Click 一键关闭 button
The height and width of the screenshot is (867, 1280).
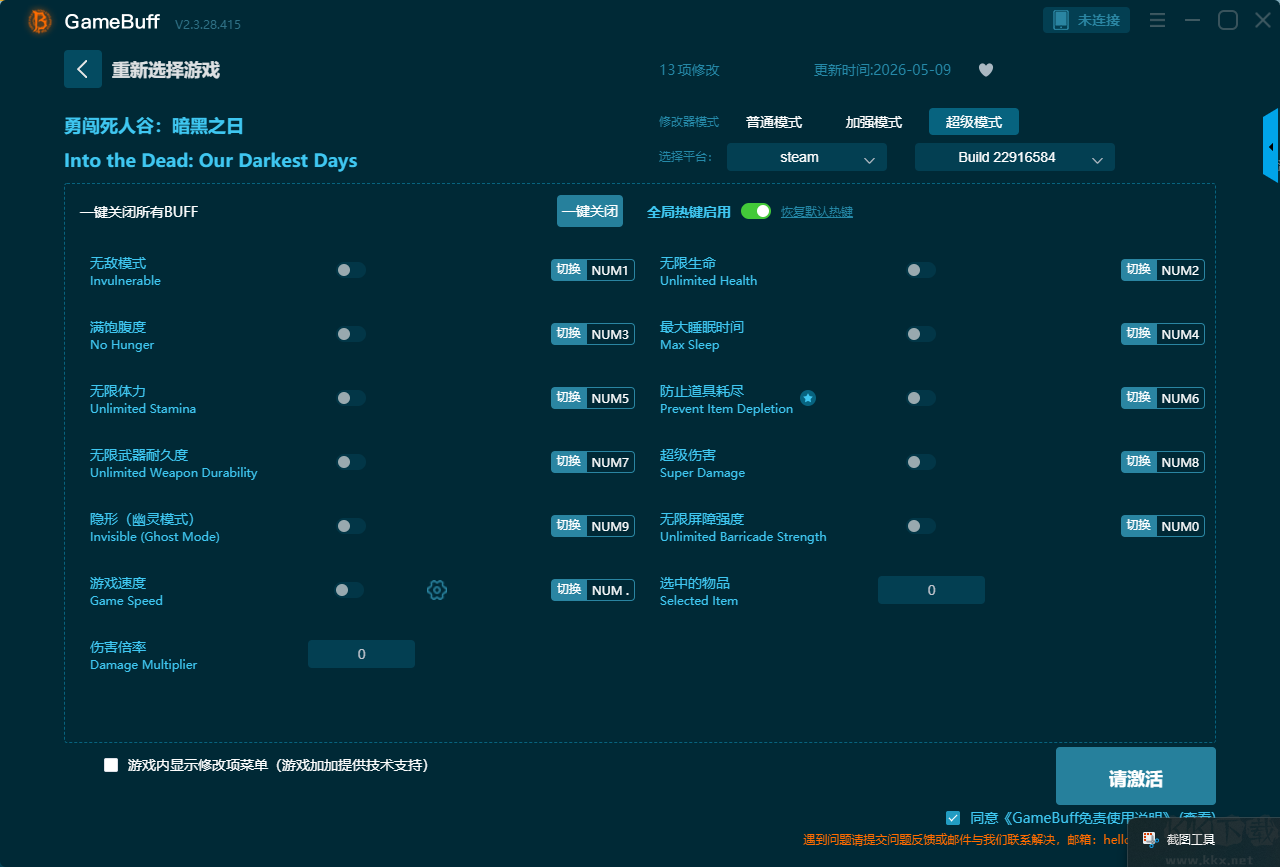pyautogui.click(x=590, y=211)
